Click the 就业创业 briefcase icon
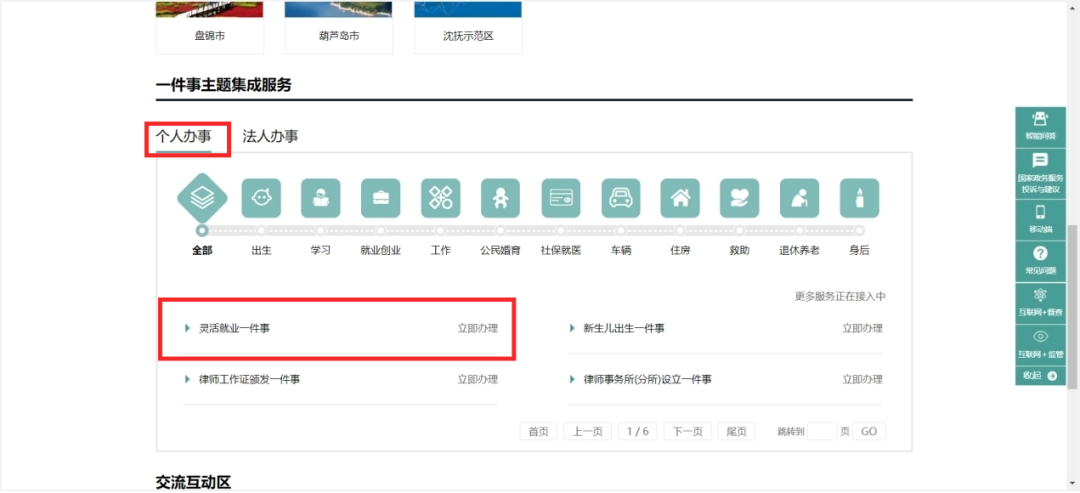The width and height of the screenshot is (1080, 493). (x=380, y=198)
